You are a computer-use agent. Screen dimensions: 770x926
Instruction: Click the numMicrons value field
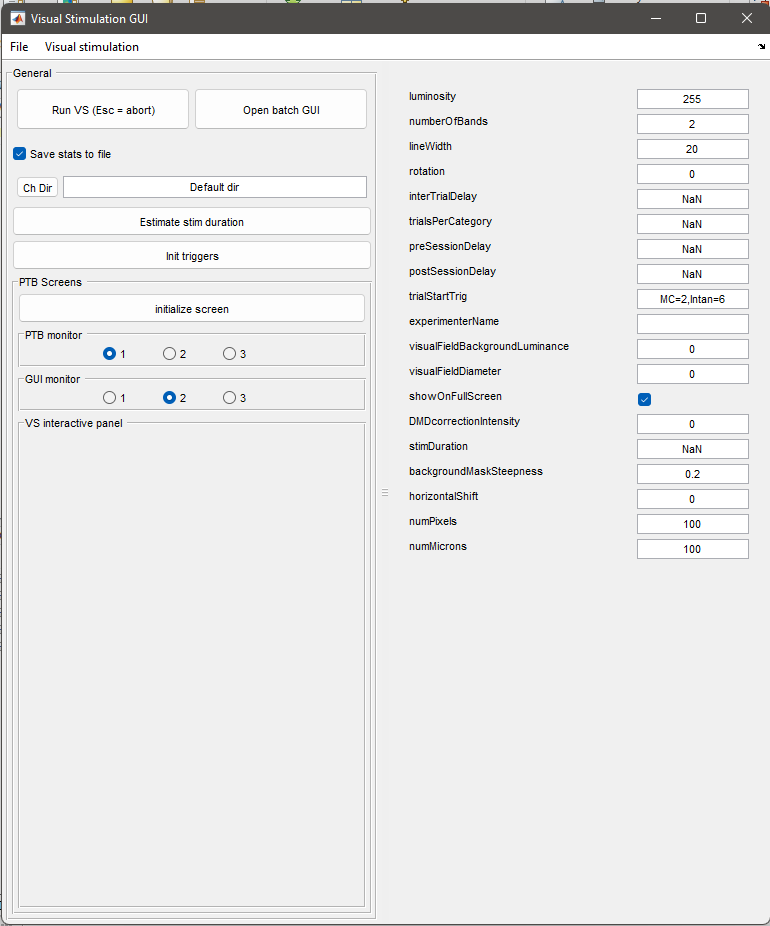(693, 549)
